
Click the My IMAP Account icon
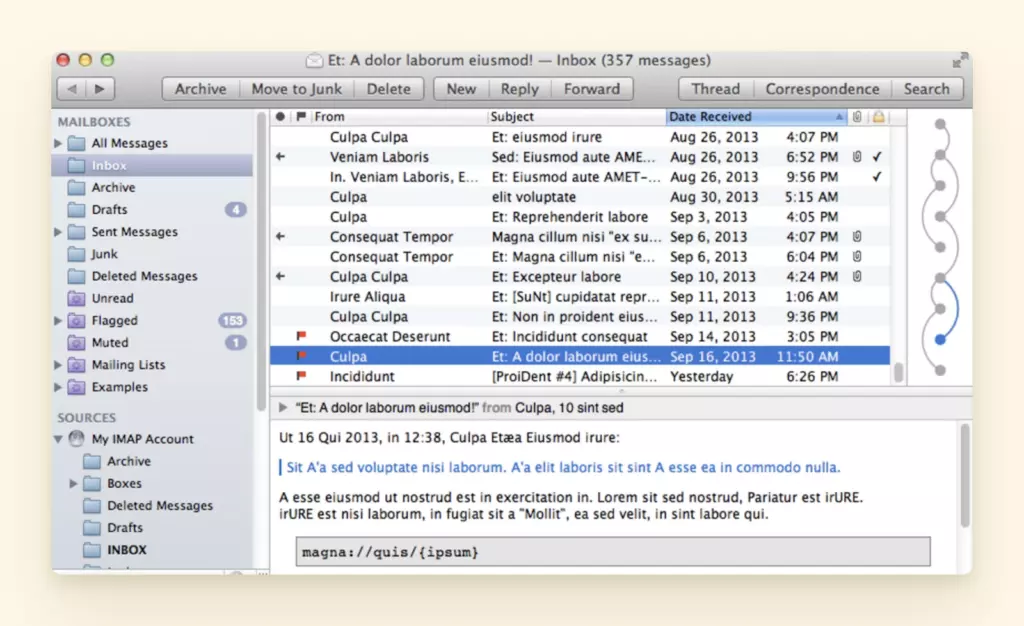(76, 439)
